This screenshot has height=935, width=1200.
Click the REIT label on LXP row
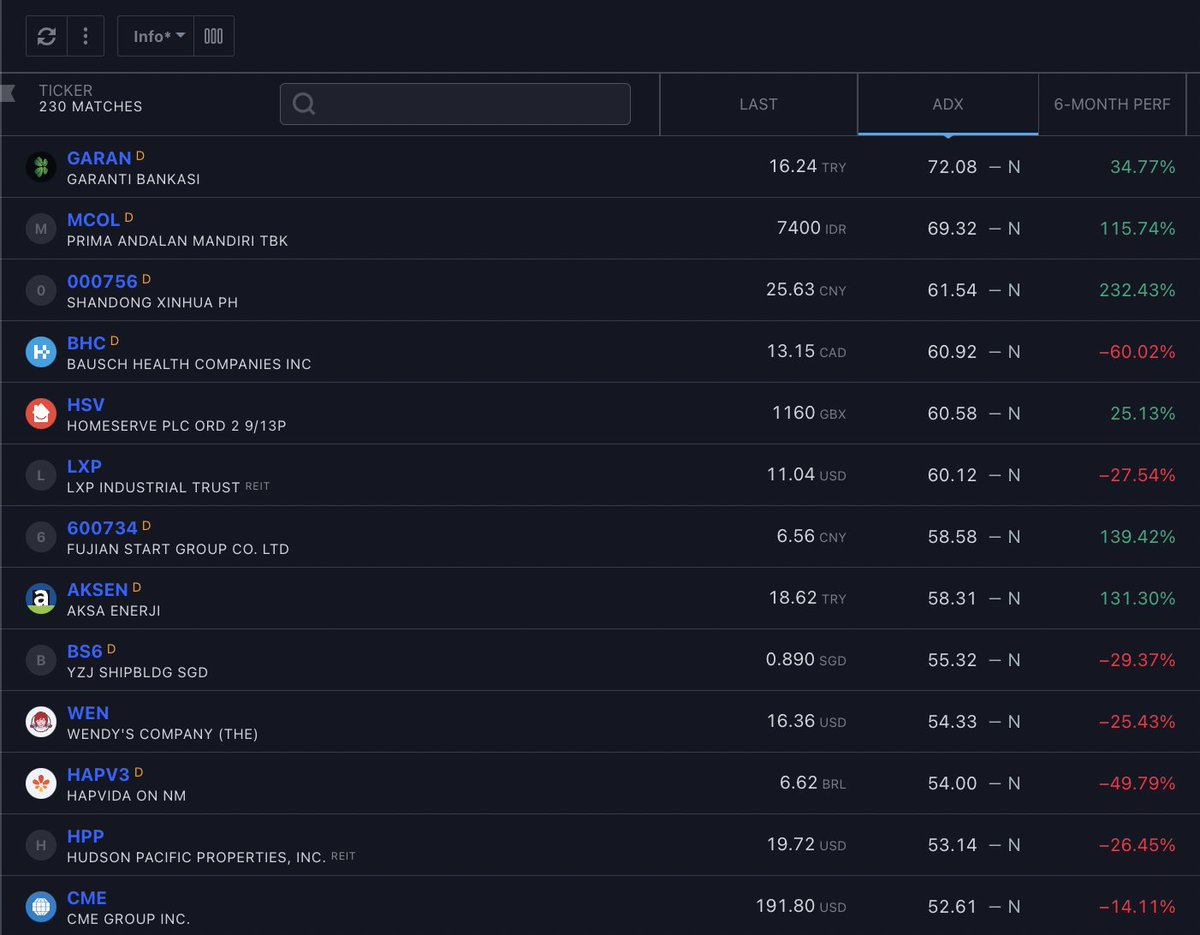click(258, 487)
